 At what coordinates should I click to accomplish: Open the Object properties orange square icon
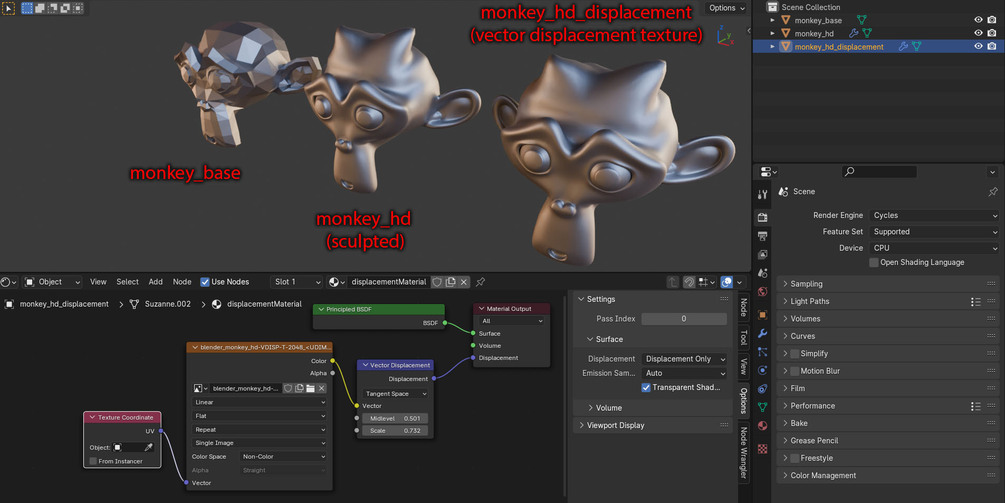click(763, 315)
